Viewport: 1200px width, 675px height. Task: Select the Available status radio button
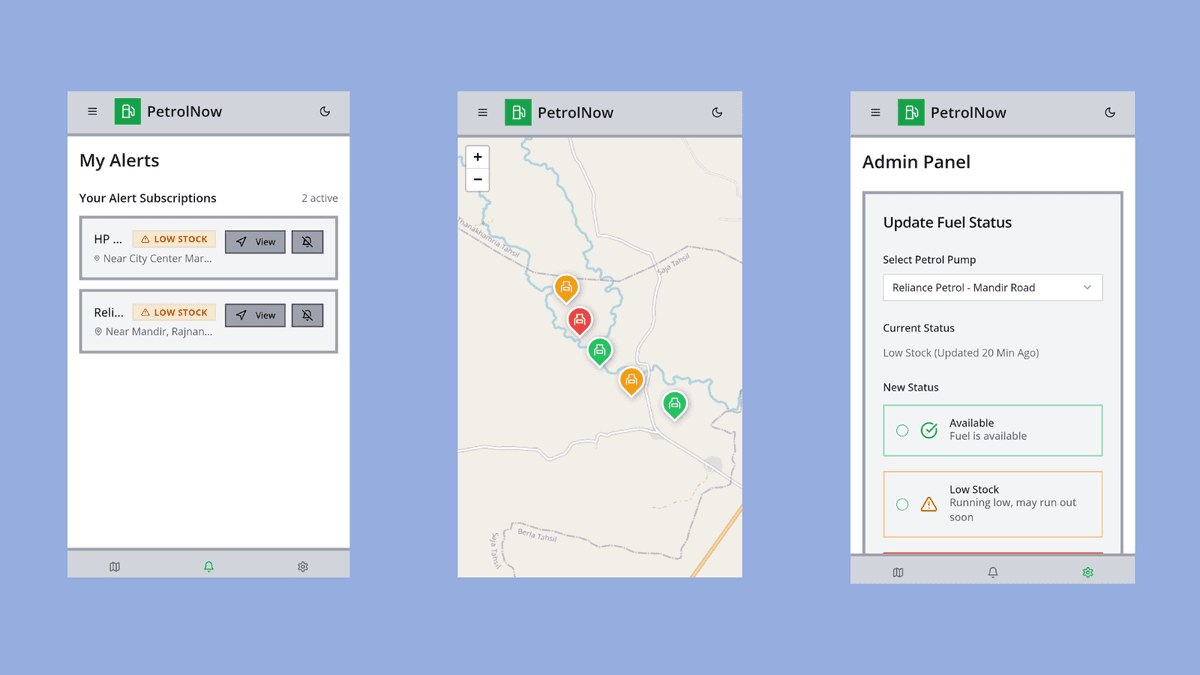[x=902, y=430]
